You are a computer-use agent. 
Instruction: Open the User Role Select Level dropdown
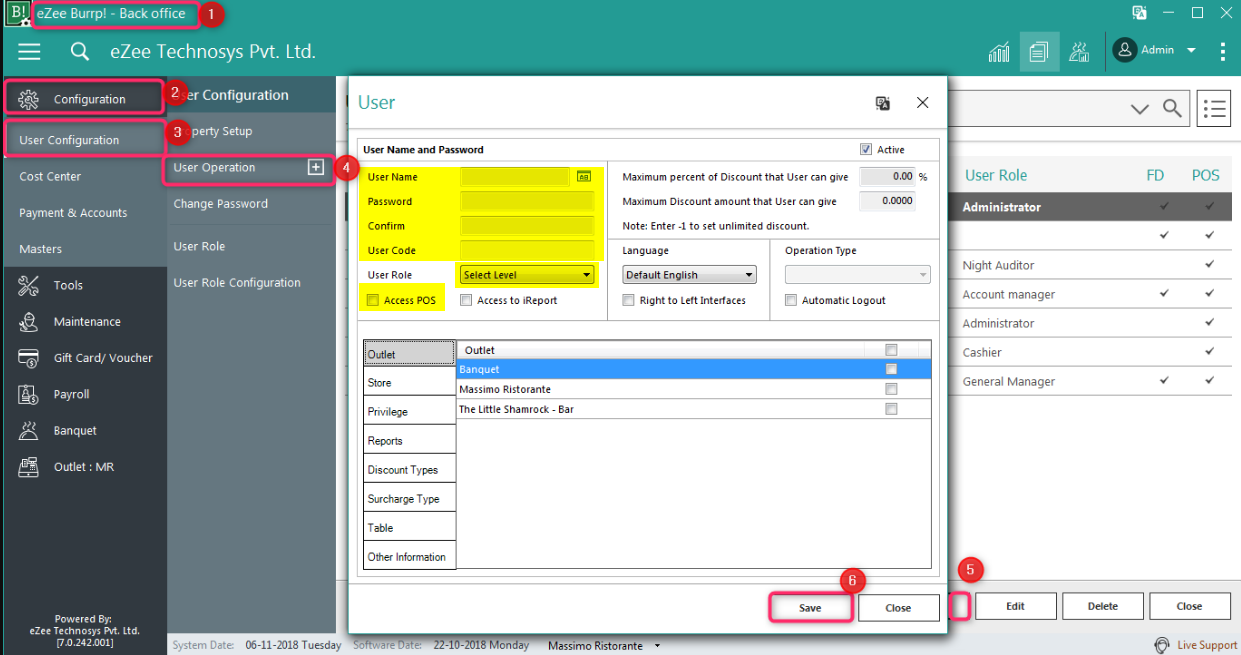click(527, 275)
